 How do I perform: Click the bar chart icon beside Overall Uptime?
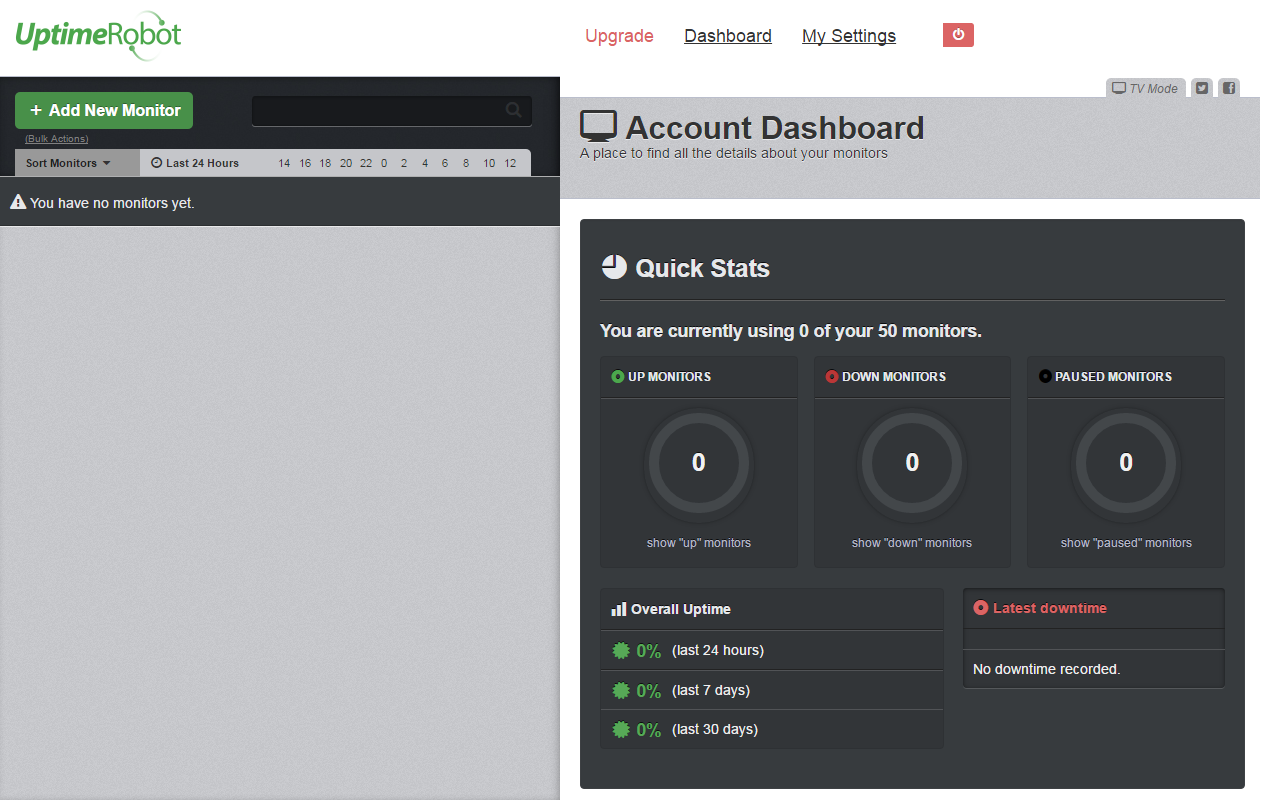tap(619, 608)
